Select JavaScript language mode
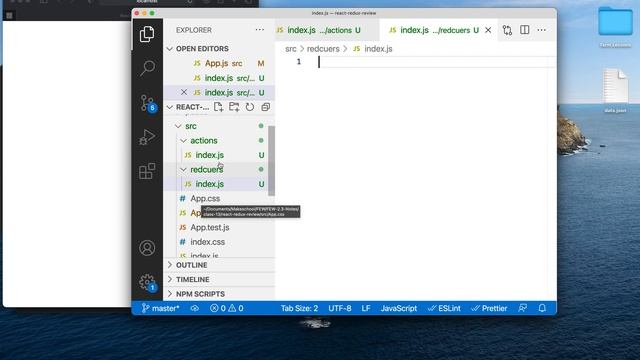Viewport: 640px width, 360px height. 399,308
